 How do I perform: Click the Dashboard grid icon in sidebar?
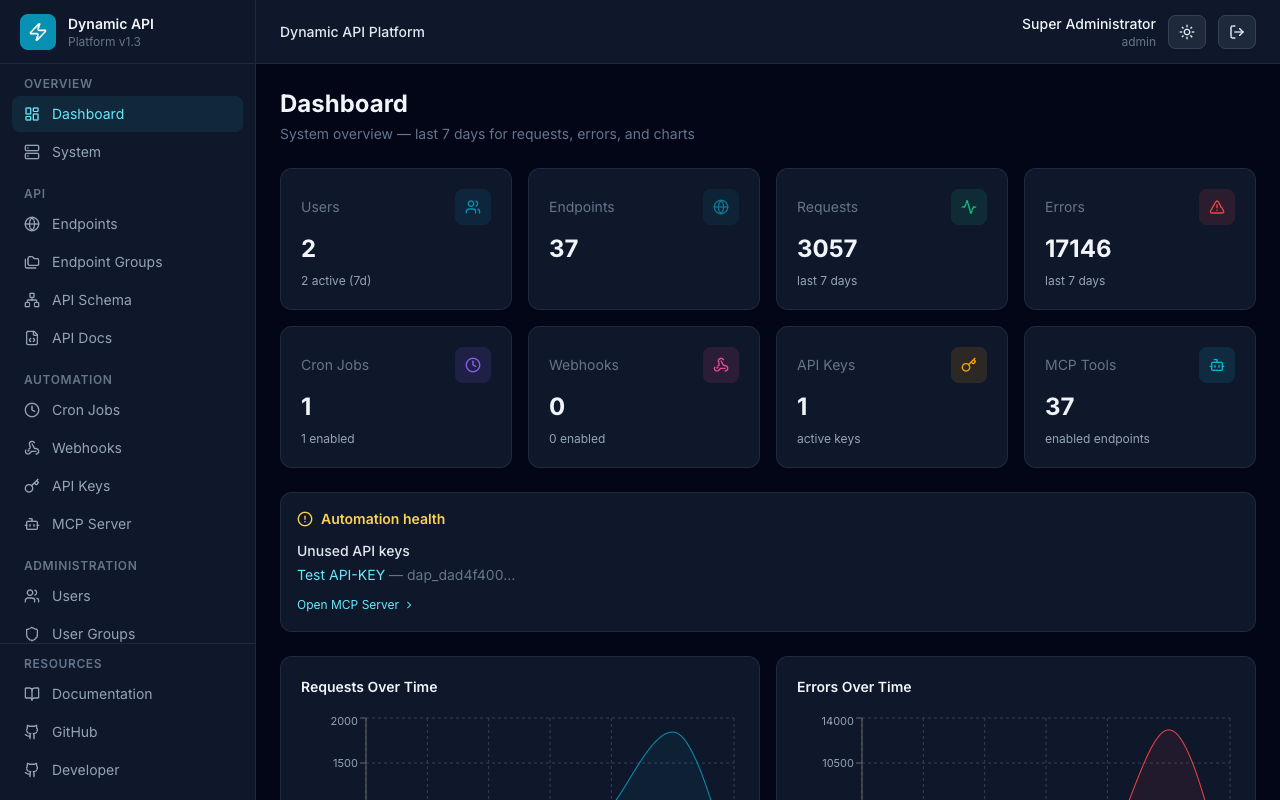(32, 114)
